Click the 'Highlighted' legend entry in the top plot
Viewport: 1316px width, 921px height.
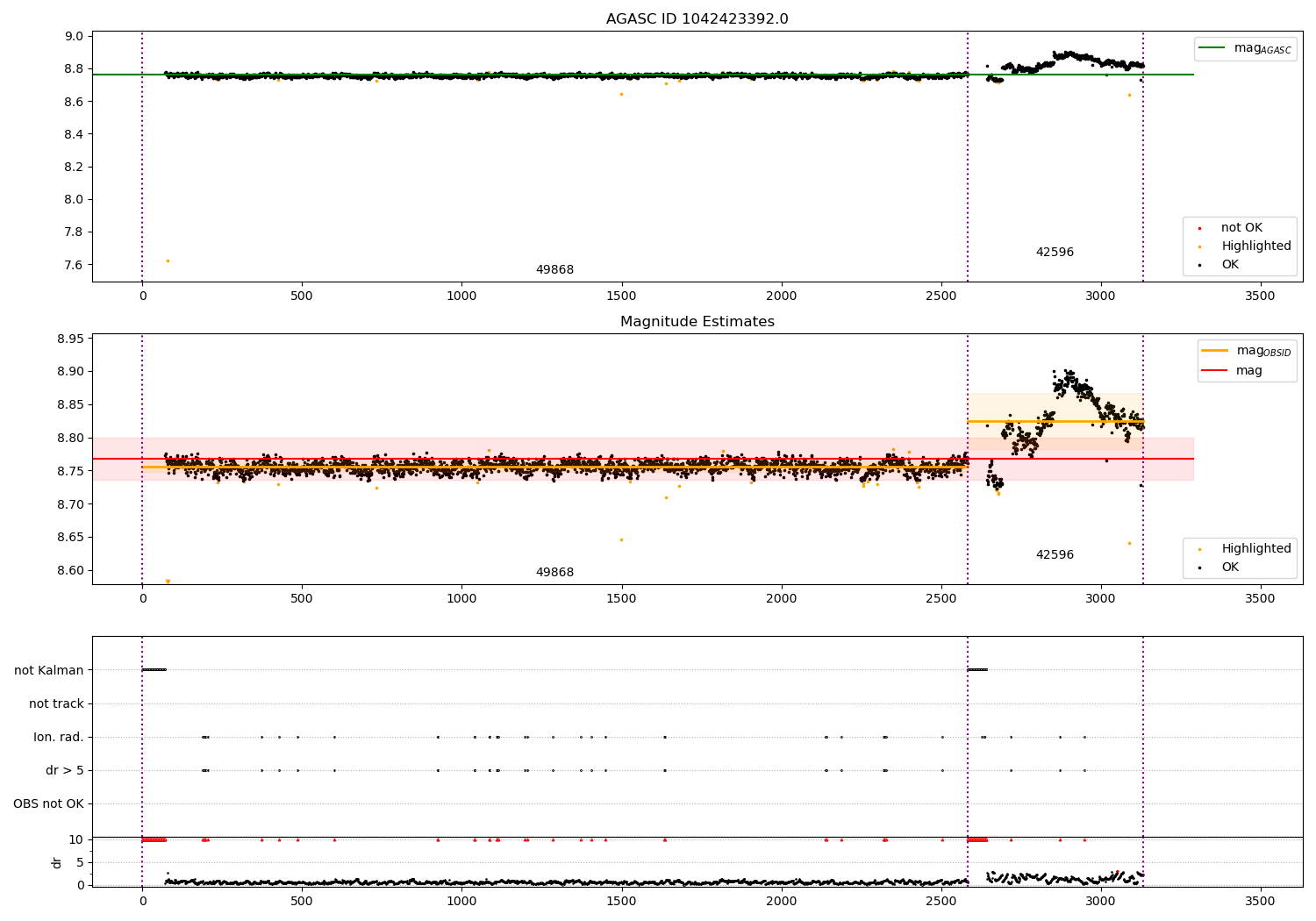point(1255,246)
